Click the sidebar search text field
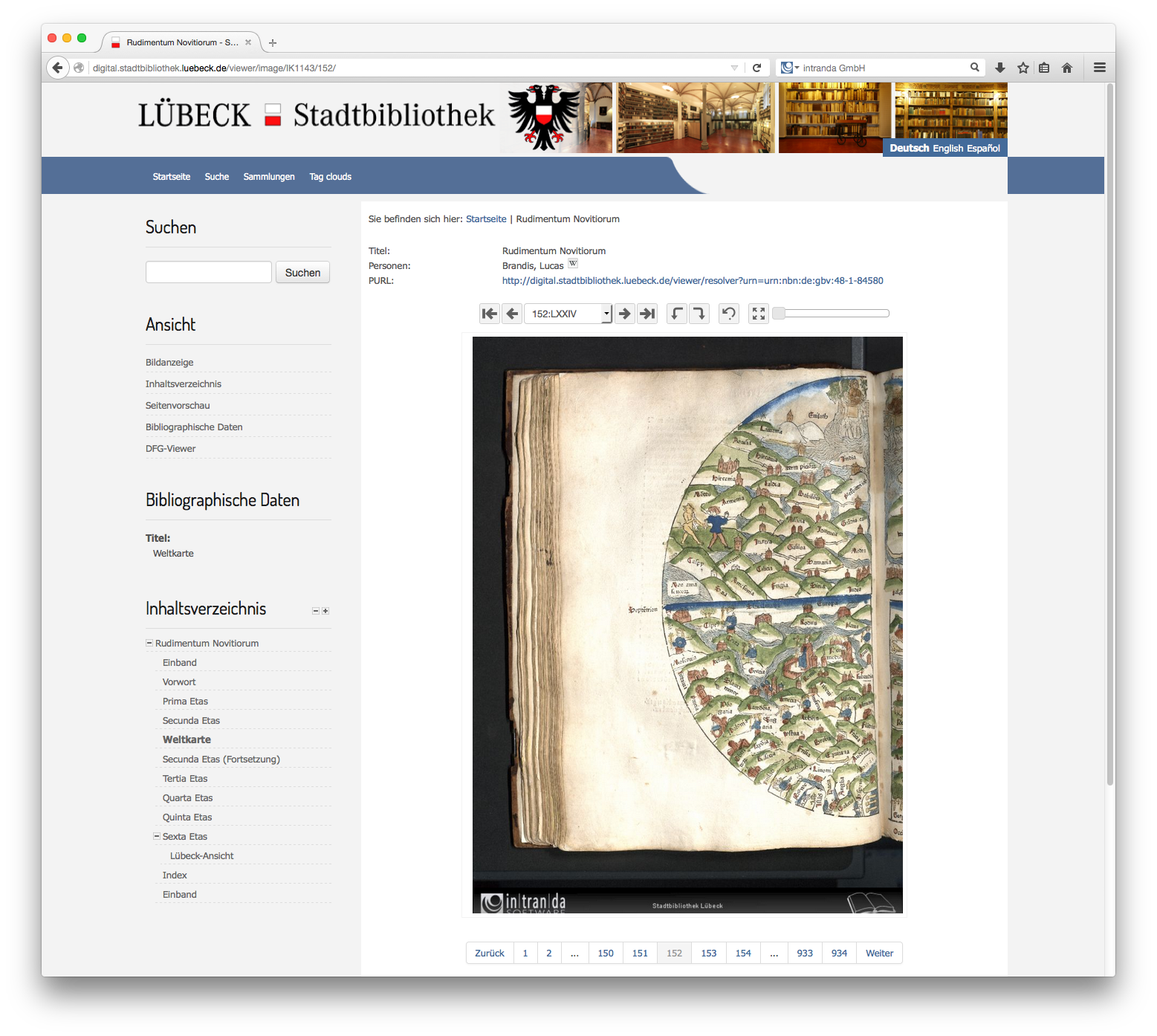This screenshot has height=1036, width=1157. (209, 272)
